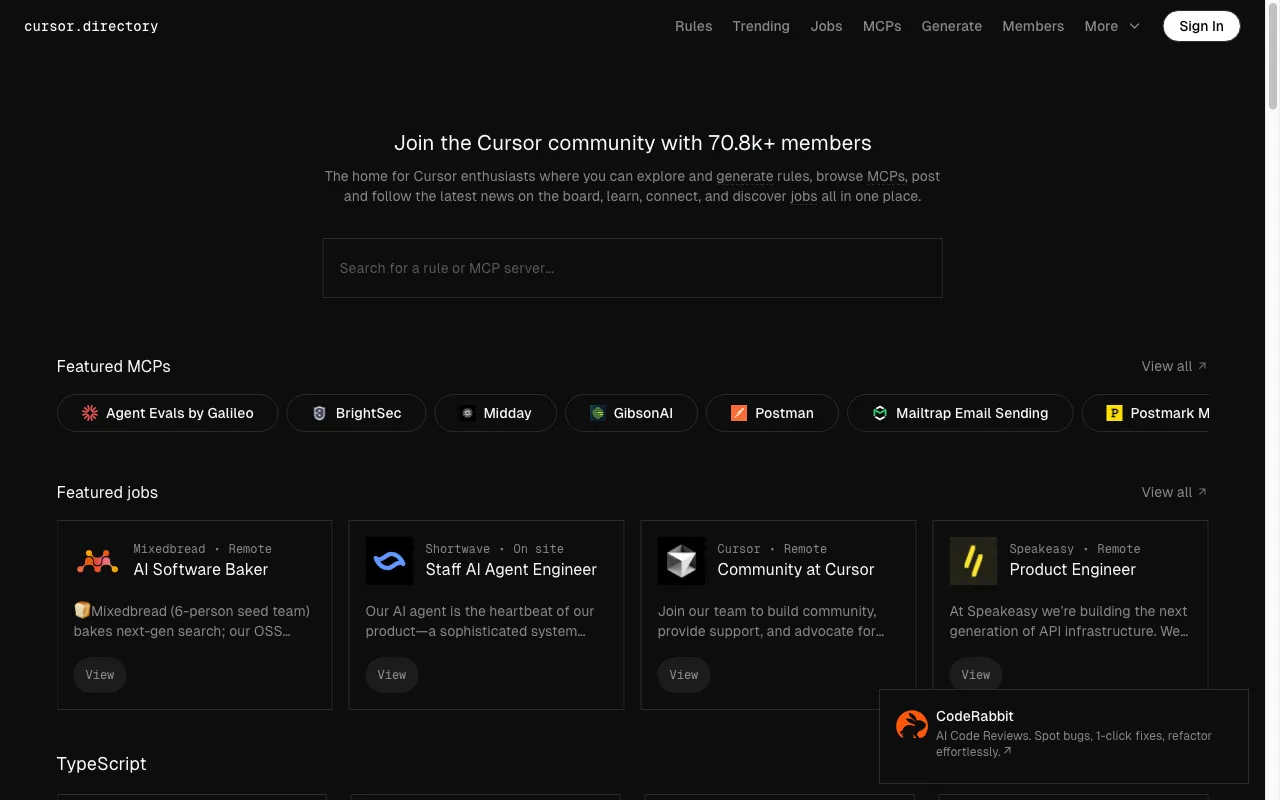Click the TypeScript section heading
1280x800 pixels.
101,764
